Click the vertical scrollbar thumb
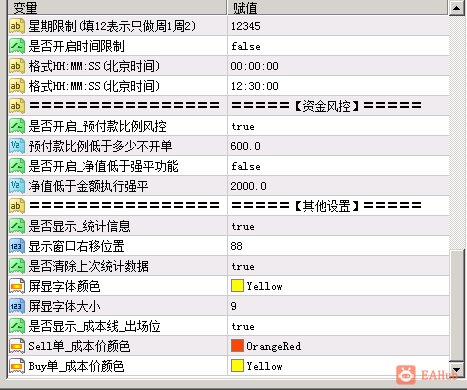Viewport: 467px width, 390px height. click(x=456, y=305)
